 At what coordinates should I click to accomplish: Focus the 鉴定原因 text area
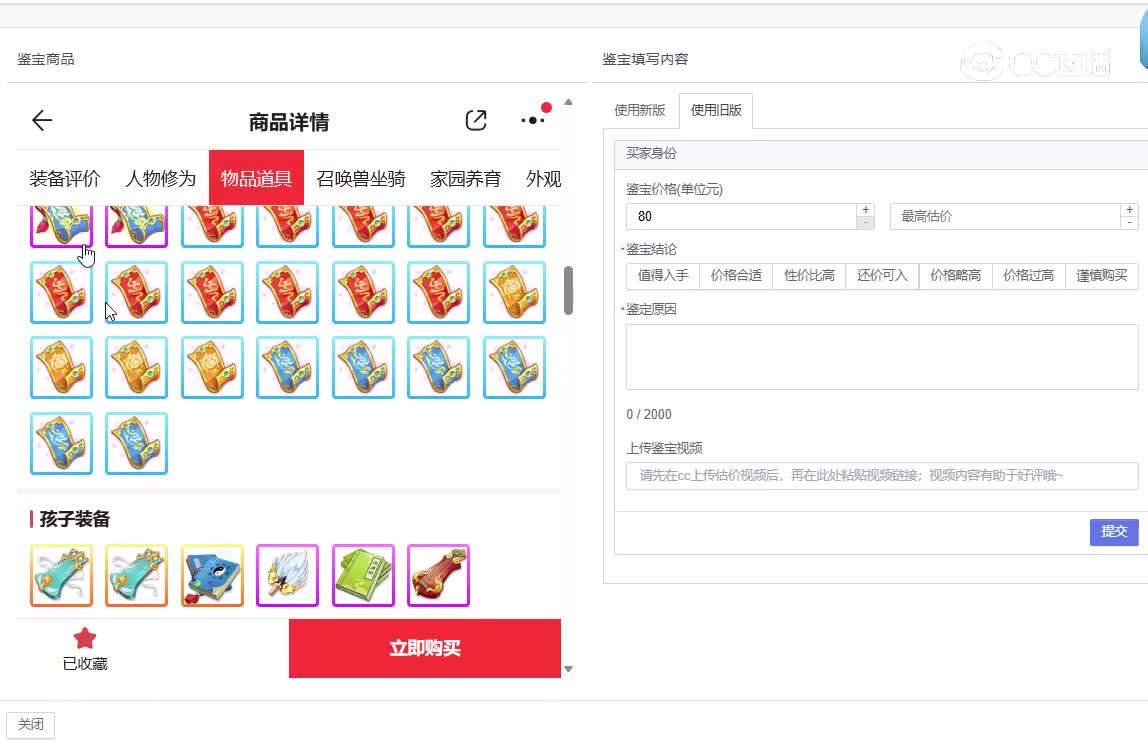pyautogui.click(x=882, y=357)
